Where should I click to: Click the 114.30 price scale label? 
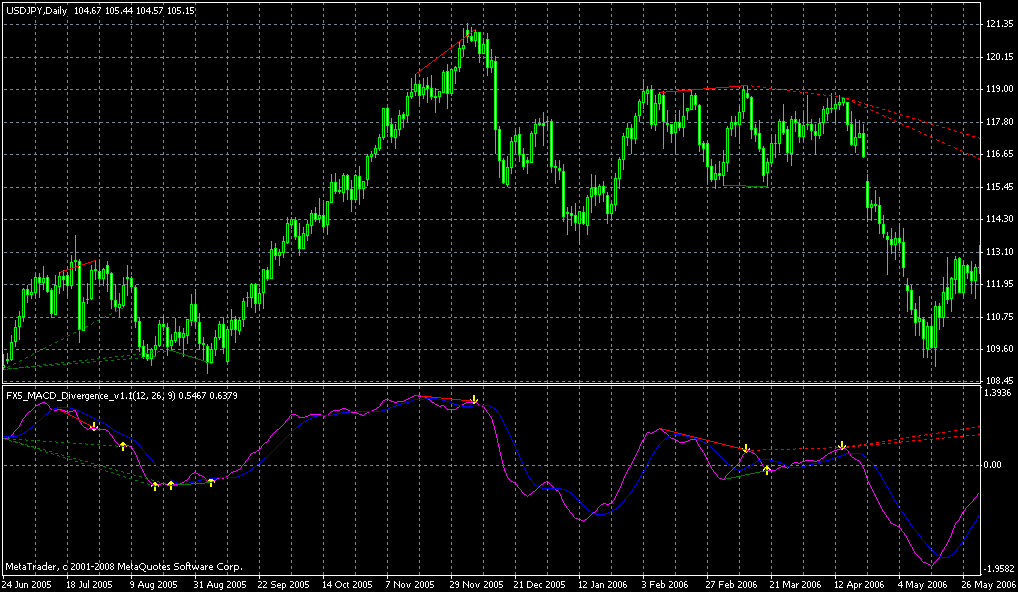999,219
